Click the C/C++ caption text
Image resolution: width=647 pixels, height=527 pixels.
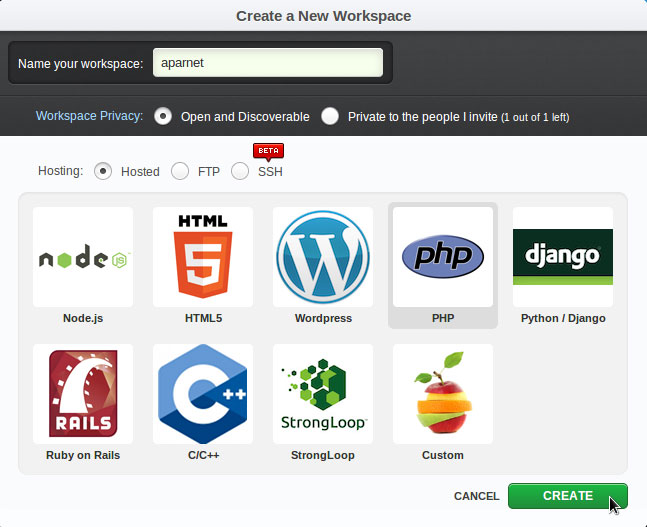(203, 455)
